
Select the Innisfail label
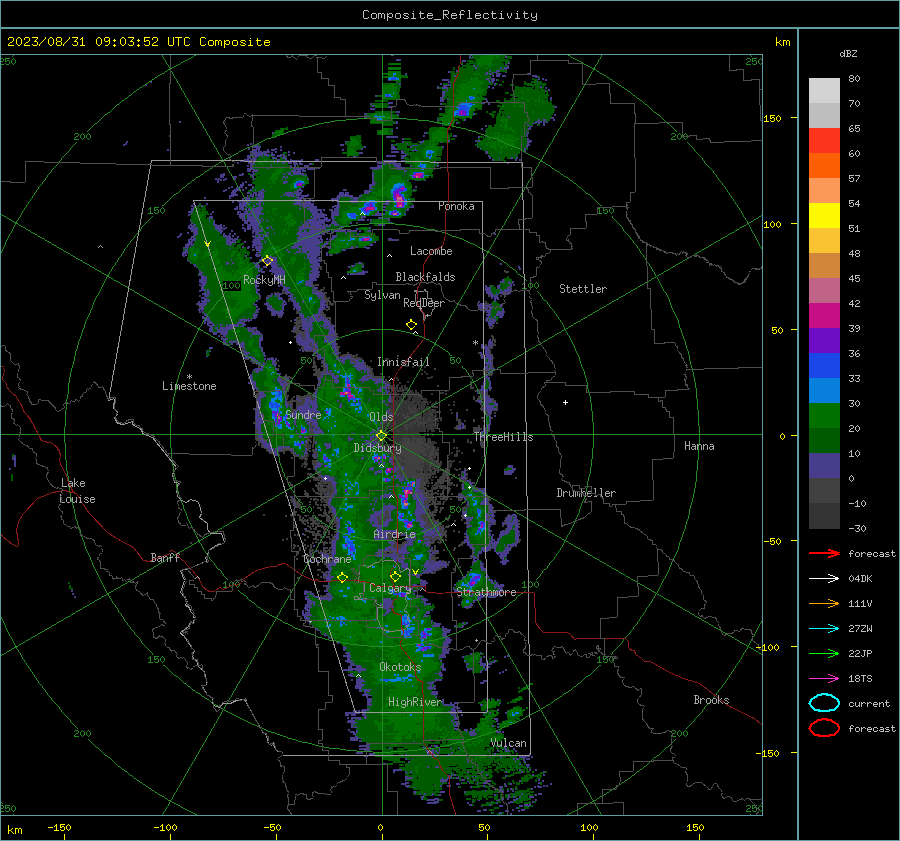(403, 362)
